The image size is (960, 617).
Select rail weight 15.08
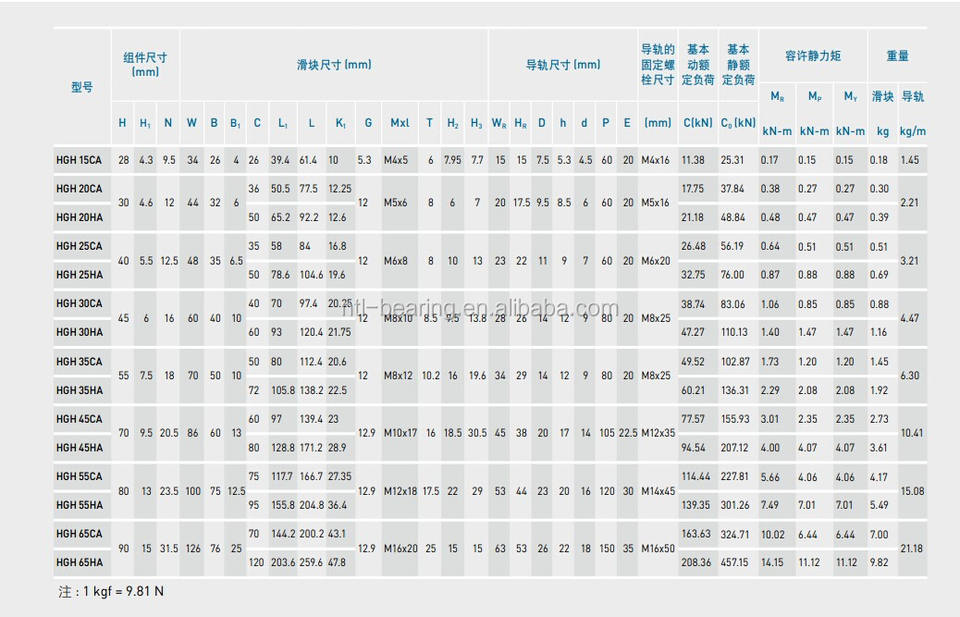click(912, 491)
